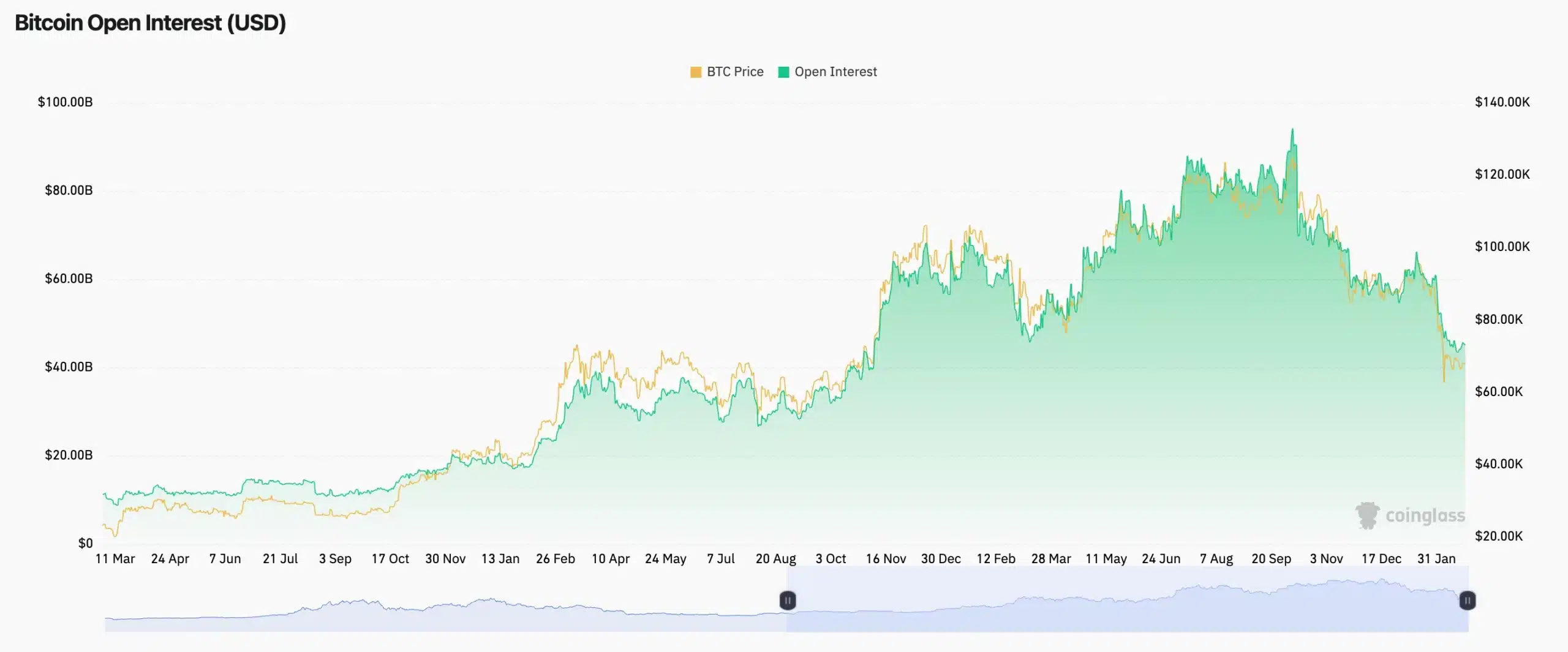Image resolution: width=1568 pixels, height=652 pixels.
Task: Click the $20.00K right axis label
Action: click(1498, 536)
